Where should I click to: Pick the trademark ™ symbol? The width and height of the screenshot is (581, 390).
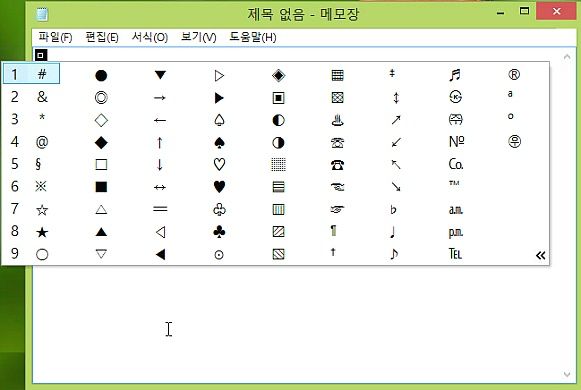tap(454, 183)
